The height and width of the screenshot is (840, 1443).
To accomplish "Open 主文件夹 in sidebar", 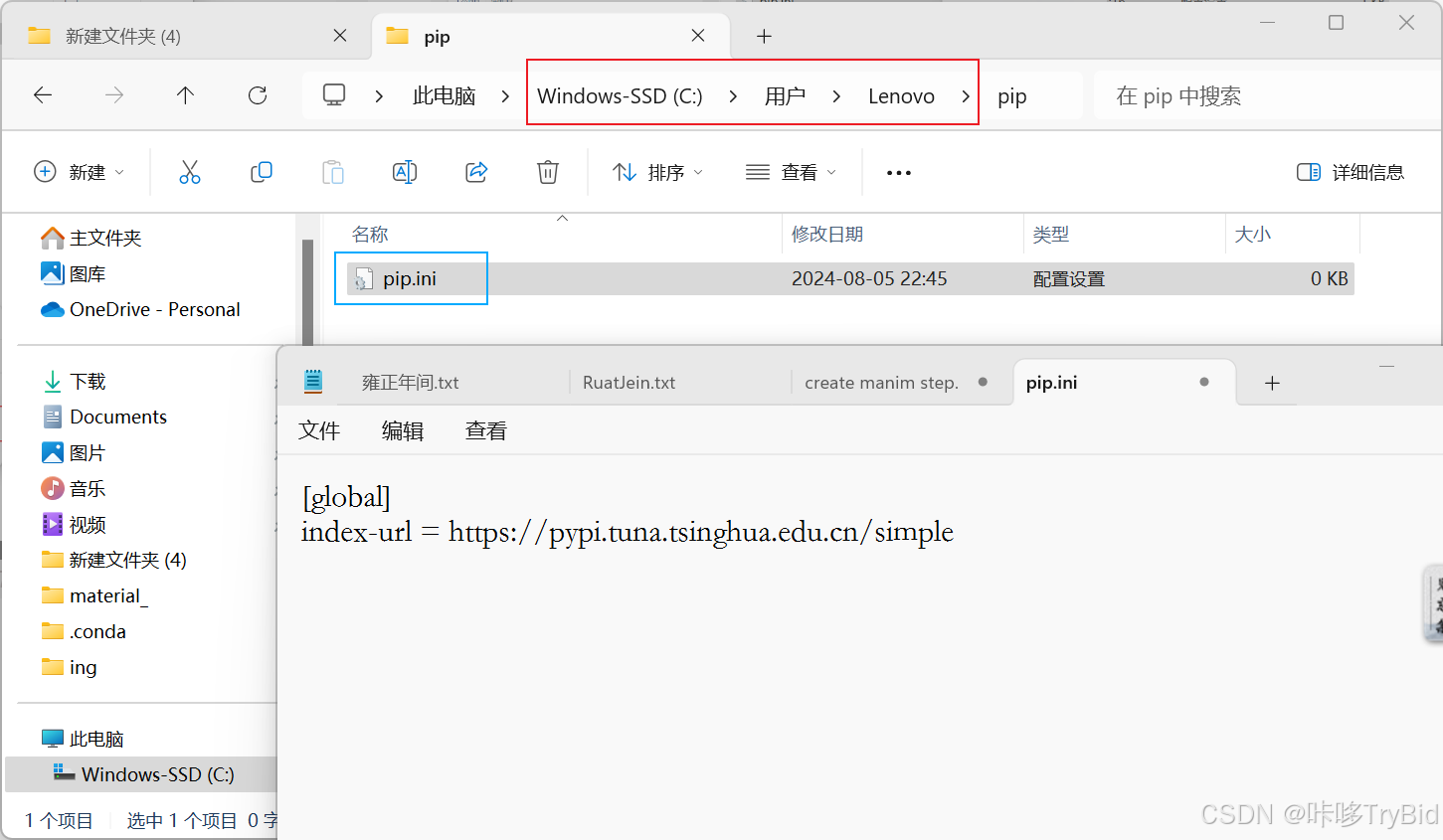I will pyautogui.click(x=91, y=238).
